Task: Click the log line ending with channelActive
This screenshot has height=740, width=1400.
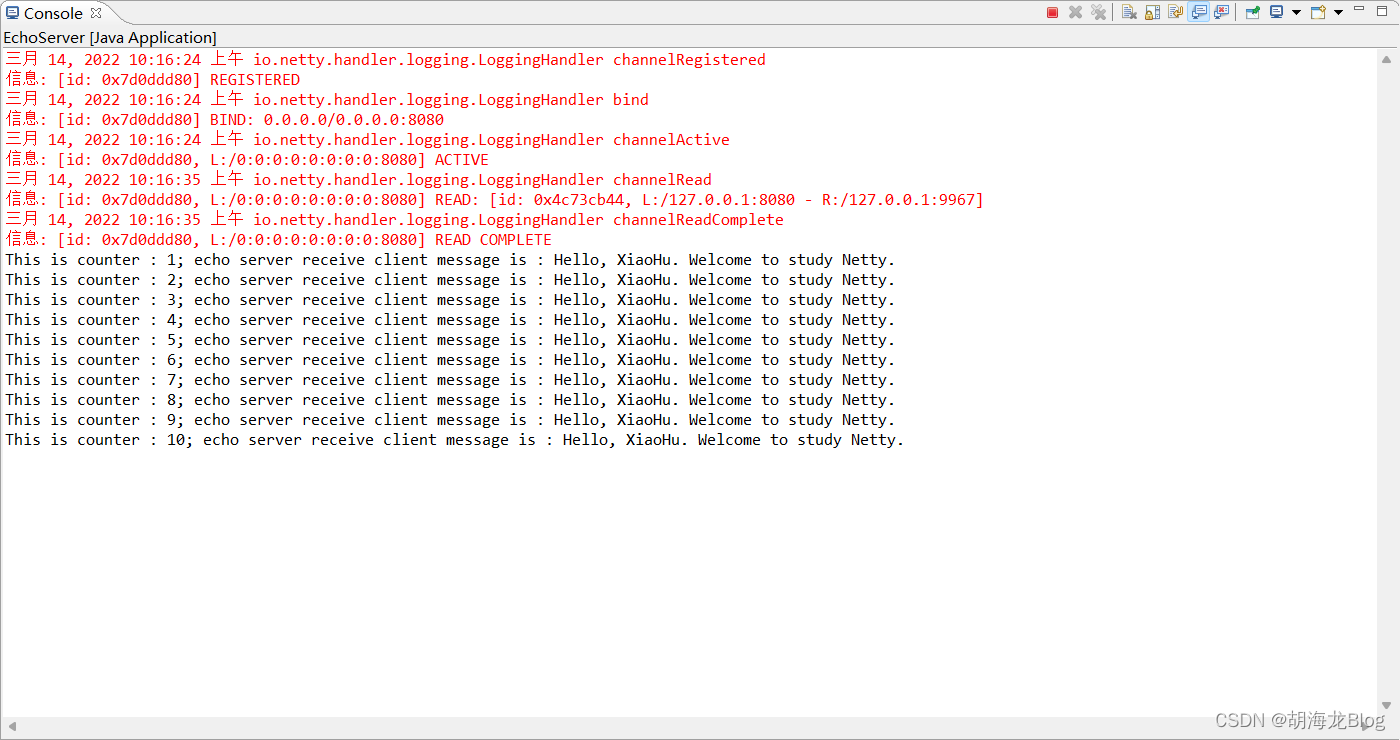Action: point(368,140)
